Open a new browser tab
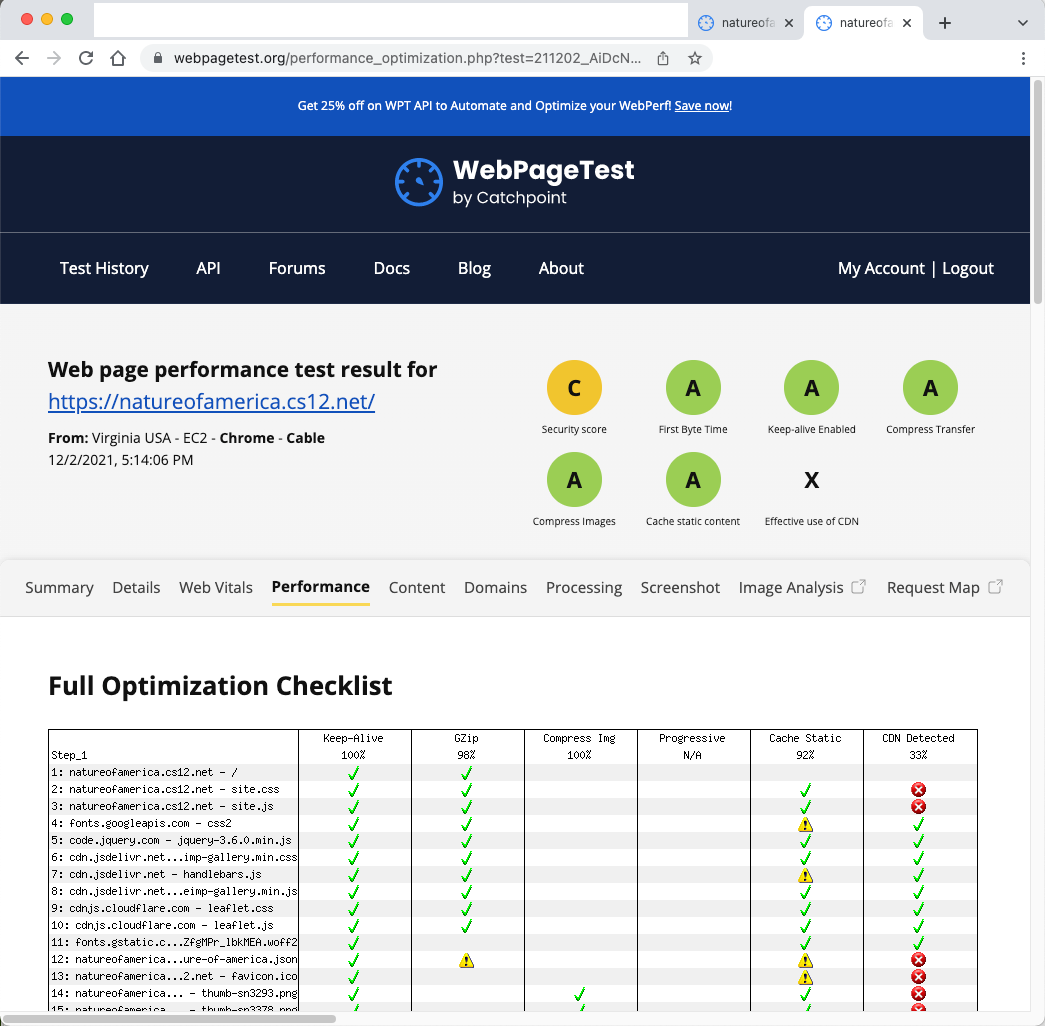Viewport: 1045px width, 1026px height. pyautogui.click(x=944, y=23)
